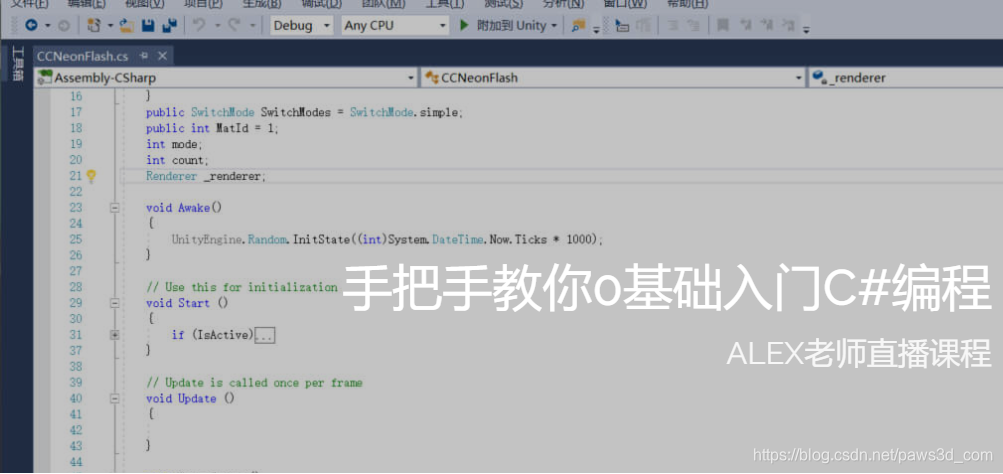Click the 'void Update ()' method text

pos(190,399)
